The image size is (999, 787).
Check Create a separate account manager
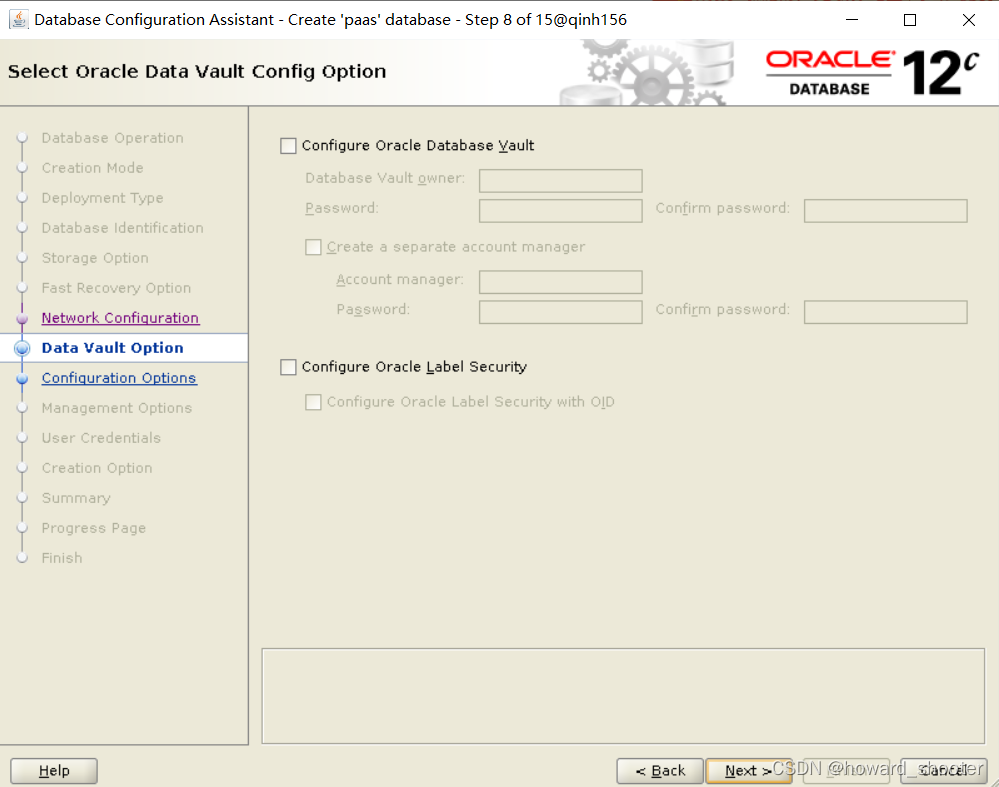click(x=313, y=247)
